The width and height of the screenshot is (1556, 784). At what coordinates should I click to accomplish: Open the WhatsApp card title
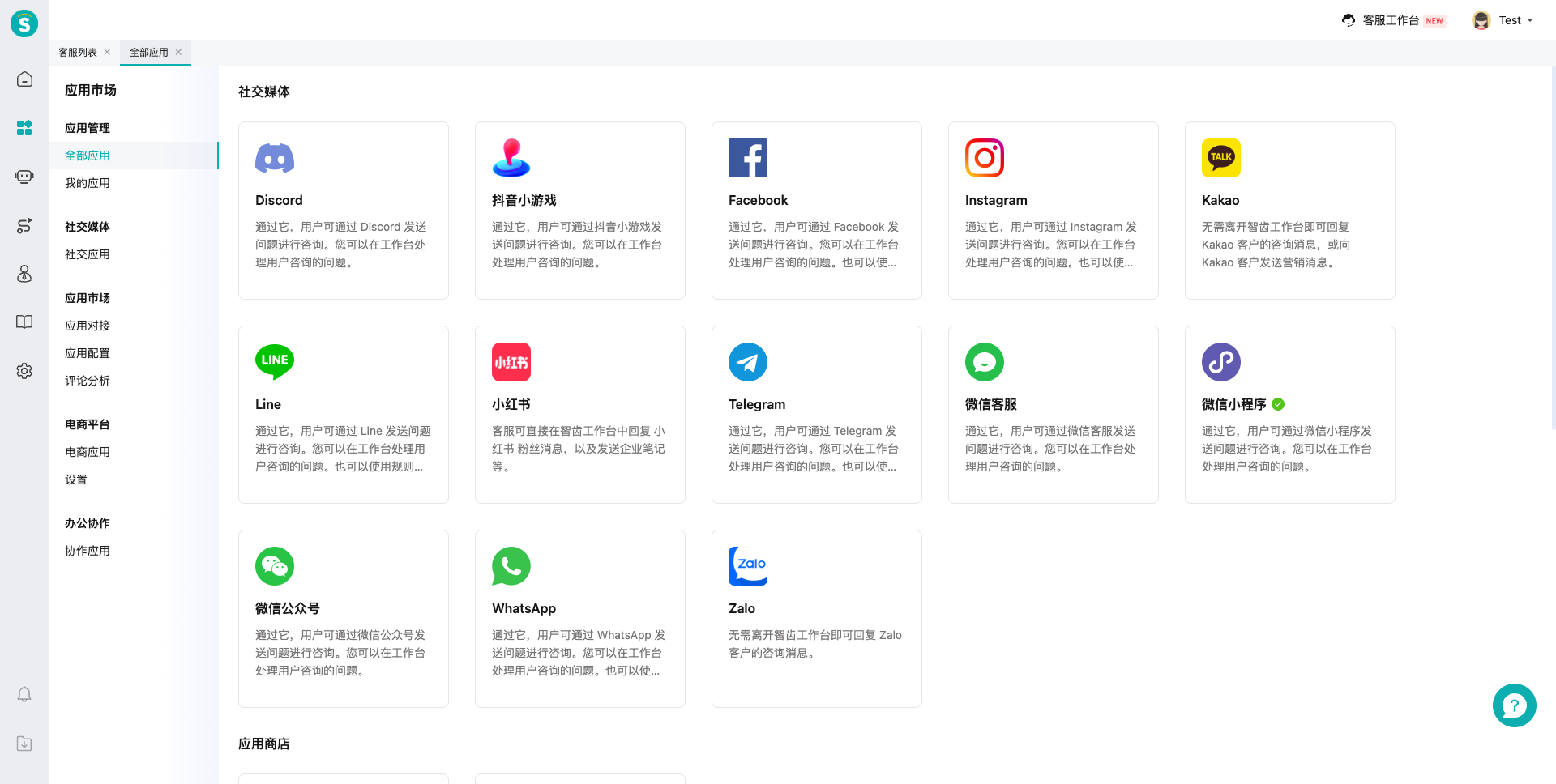point(524,608)
